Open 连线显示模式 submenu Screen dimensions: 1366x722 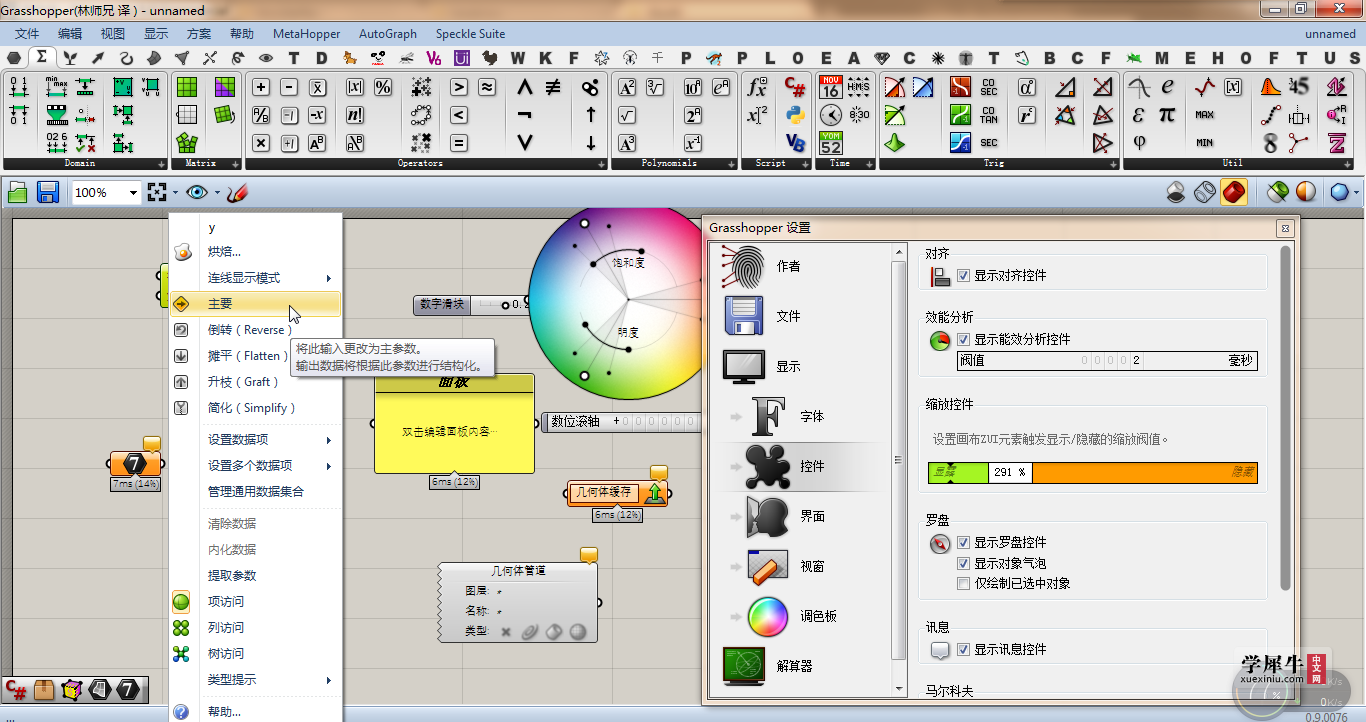tap(256, 278)
